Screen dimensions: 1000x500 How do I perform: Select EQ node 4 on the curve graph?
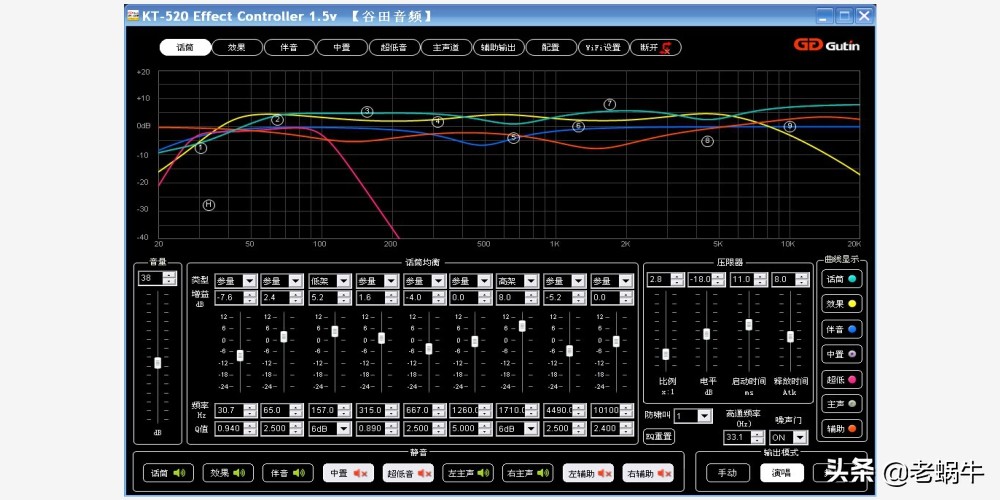(438, 121)
